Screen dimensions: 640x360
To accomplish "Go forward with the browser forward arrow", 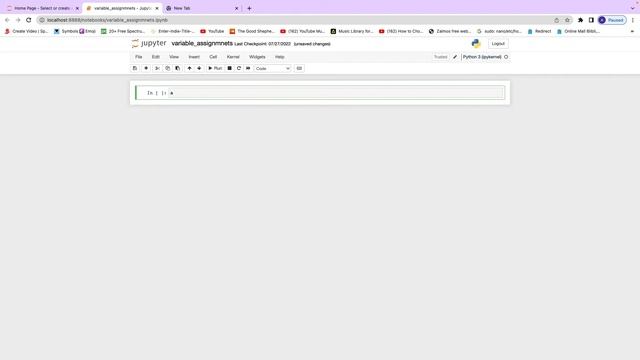I will 18,20.
